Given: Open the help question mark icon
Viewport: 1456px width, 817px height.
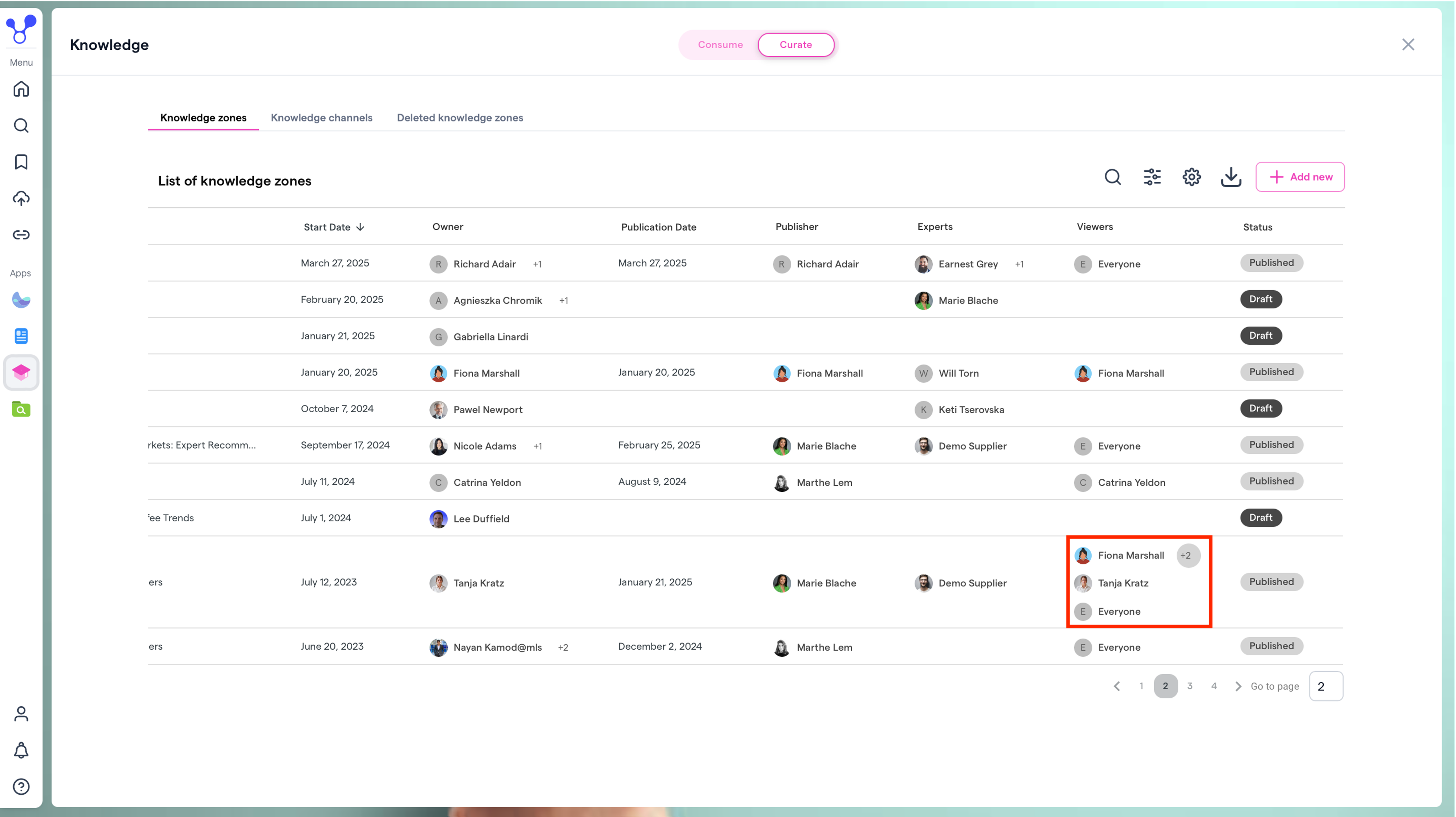Looking at the screenshot, I should pos(21,787).
